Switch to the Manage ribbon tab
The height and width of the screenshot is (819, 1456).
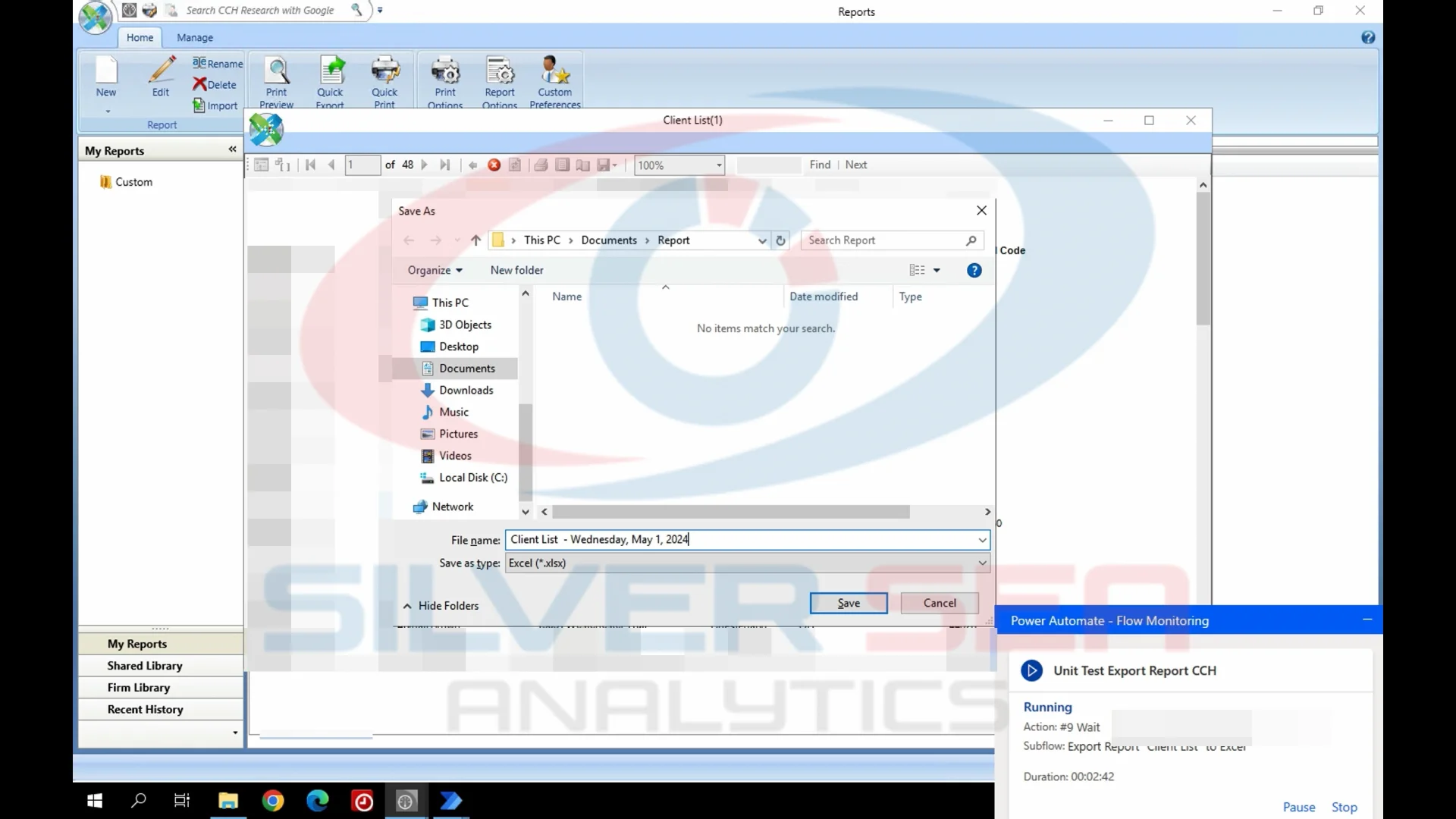pyautogui.click(x=195, y=37)
